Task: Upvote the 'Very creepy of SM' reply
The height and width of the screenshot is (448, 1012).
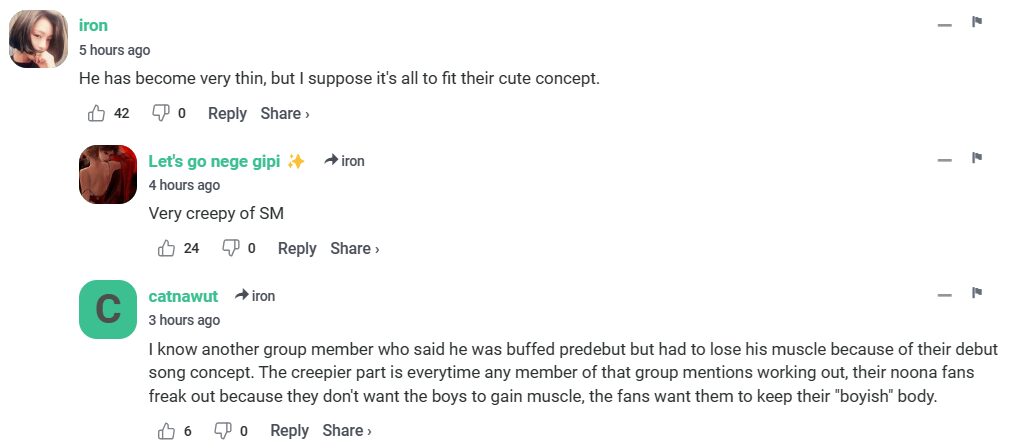Action: coord(167,248)
